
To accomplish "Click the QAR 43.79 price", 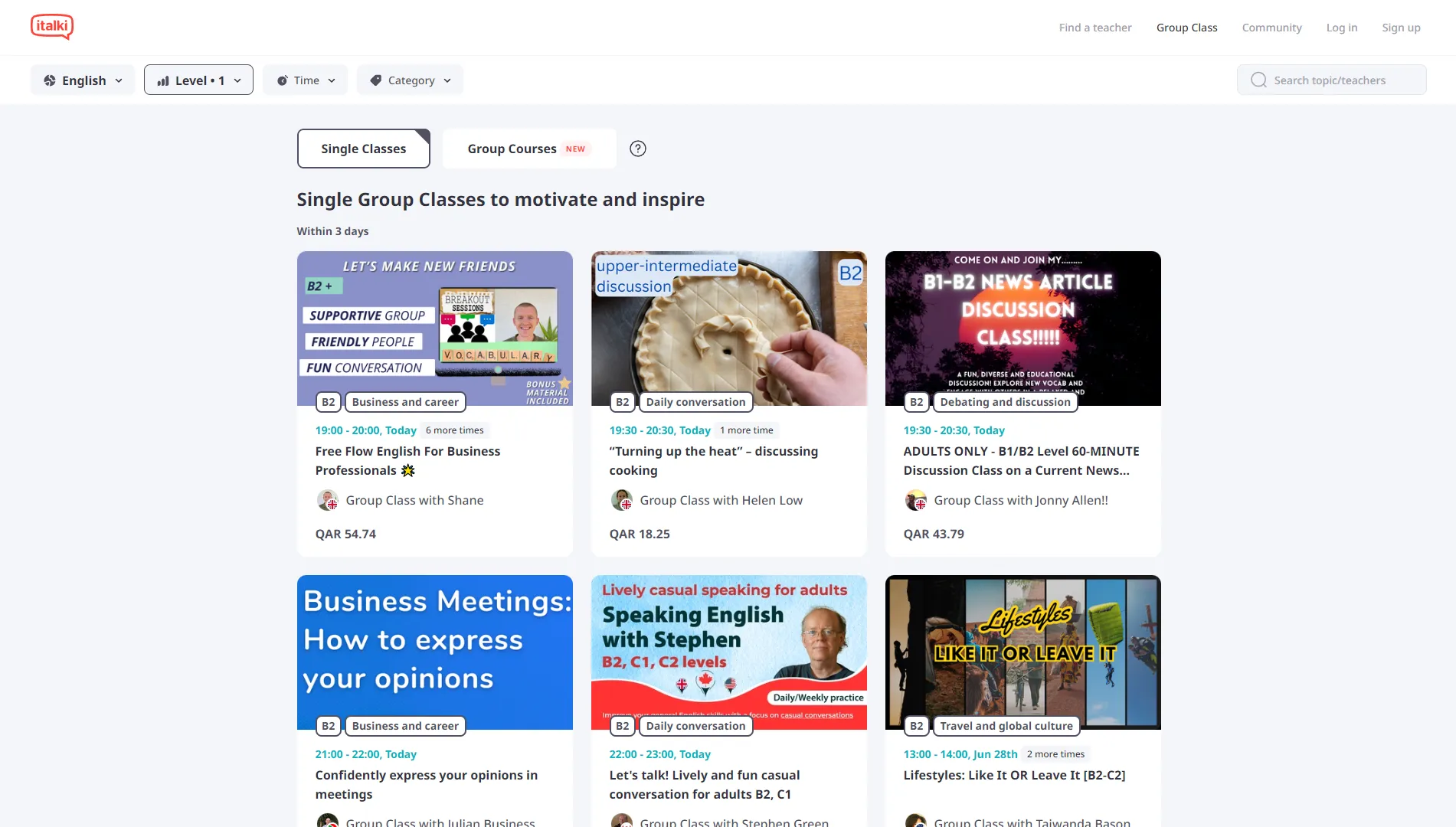I will pos(934,534).
